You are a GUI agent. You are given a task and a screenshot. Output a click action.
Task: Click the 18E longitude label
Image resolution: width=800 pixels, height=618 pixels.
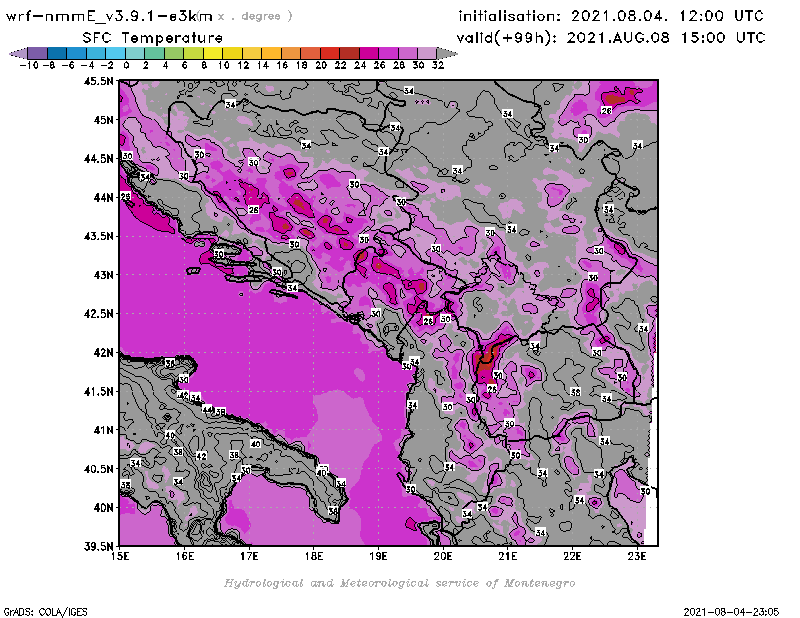314,556
